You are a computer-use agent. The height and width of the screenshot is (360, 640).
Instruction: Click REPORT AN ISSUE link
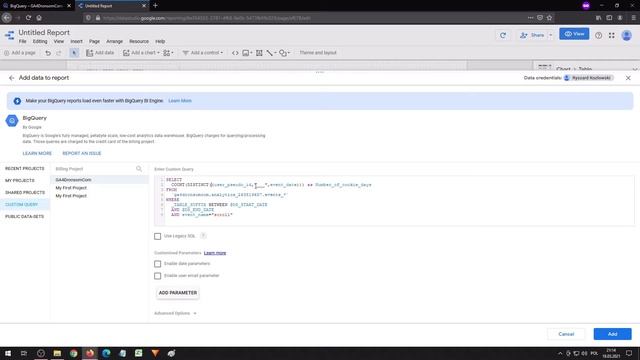click(x=82, y=153)
